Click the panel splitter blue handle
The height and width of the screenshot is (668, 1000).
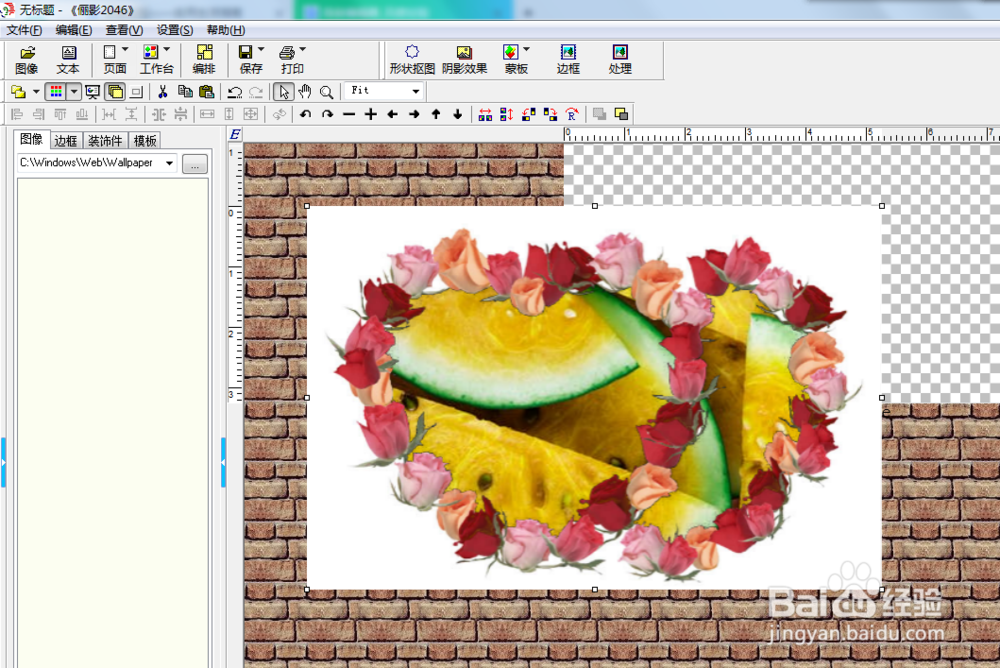click(223, 463)
